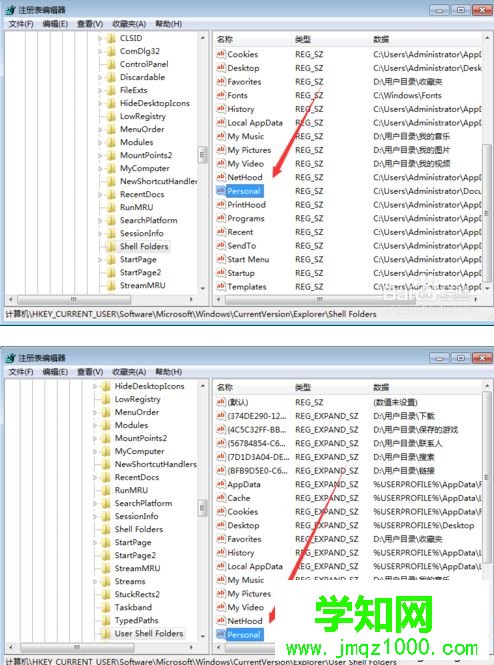This screenshot has height=665, width=494.
Task: Open the 收藏夹(A) menu in the bottom window
Action: [x=129, y=372]
